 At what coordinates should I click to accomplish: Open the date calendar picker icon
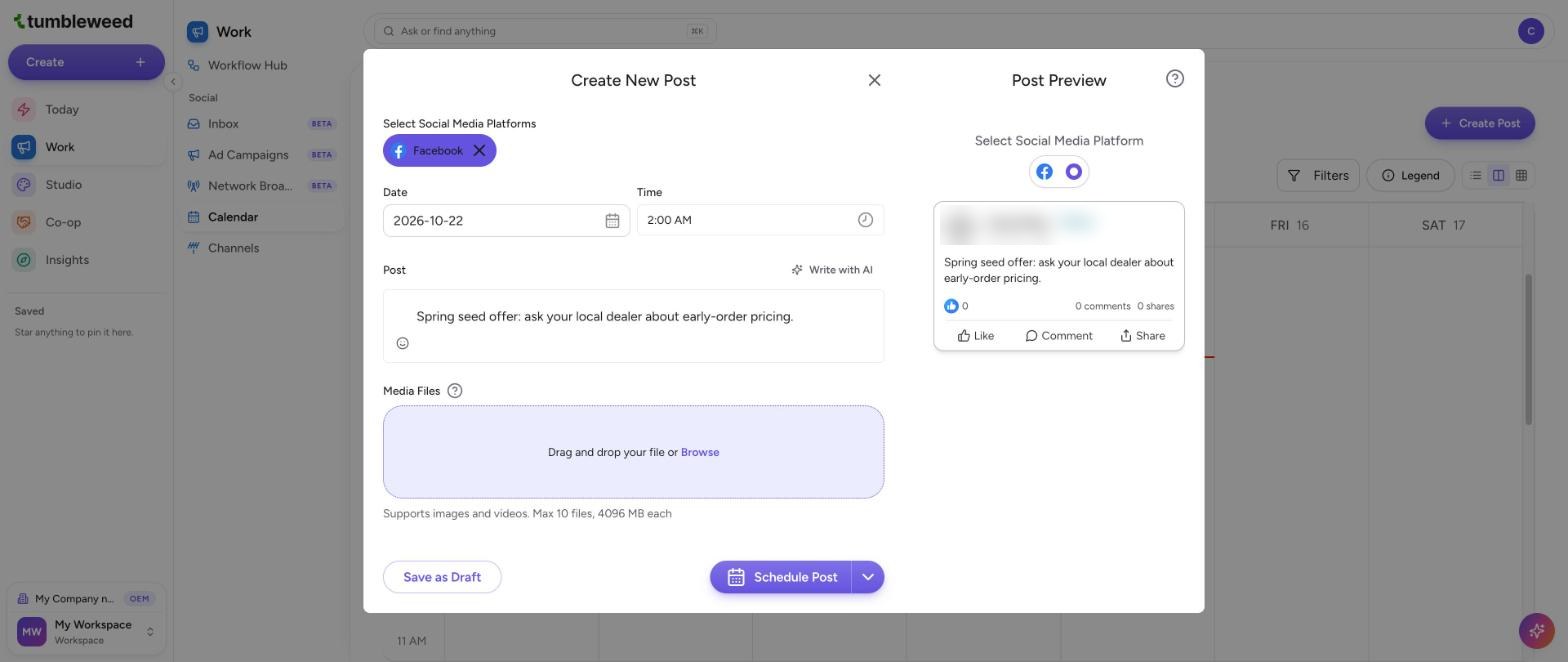pyautogui.click(x=612, y=221)
